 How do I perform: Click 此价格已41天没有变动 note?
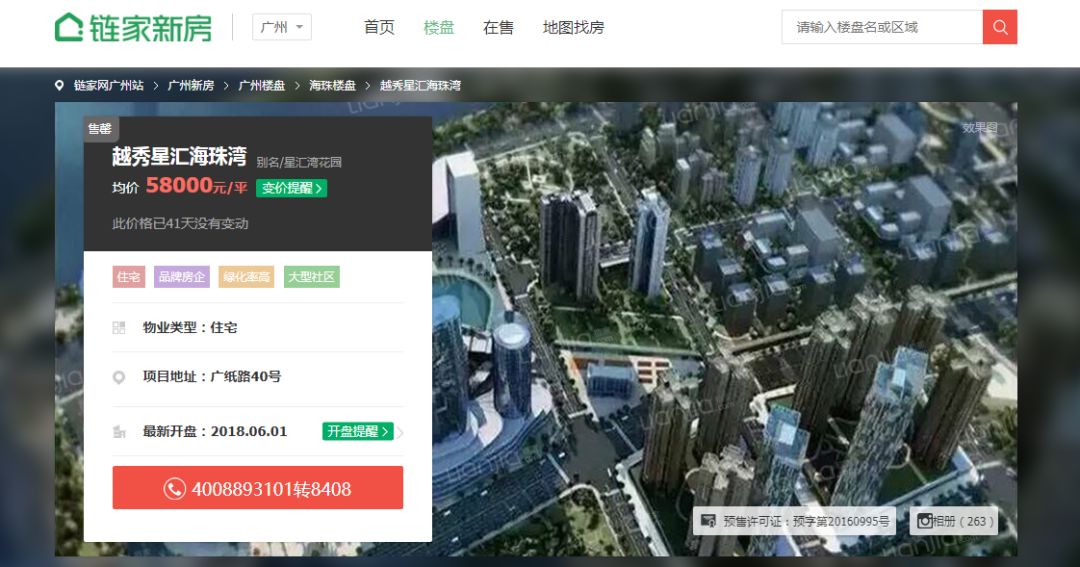(180, 223)
